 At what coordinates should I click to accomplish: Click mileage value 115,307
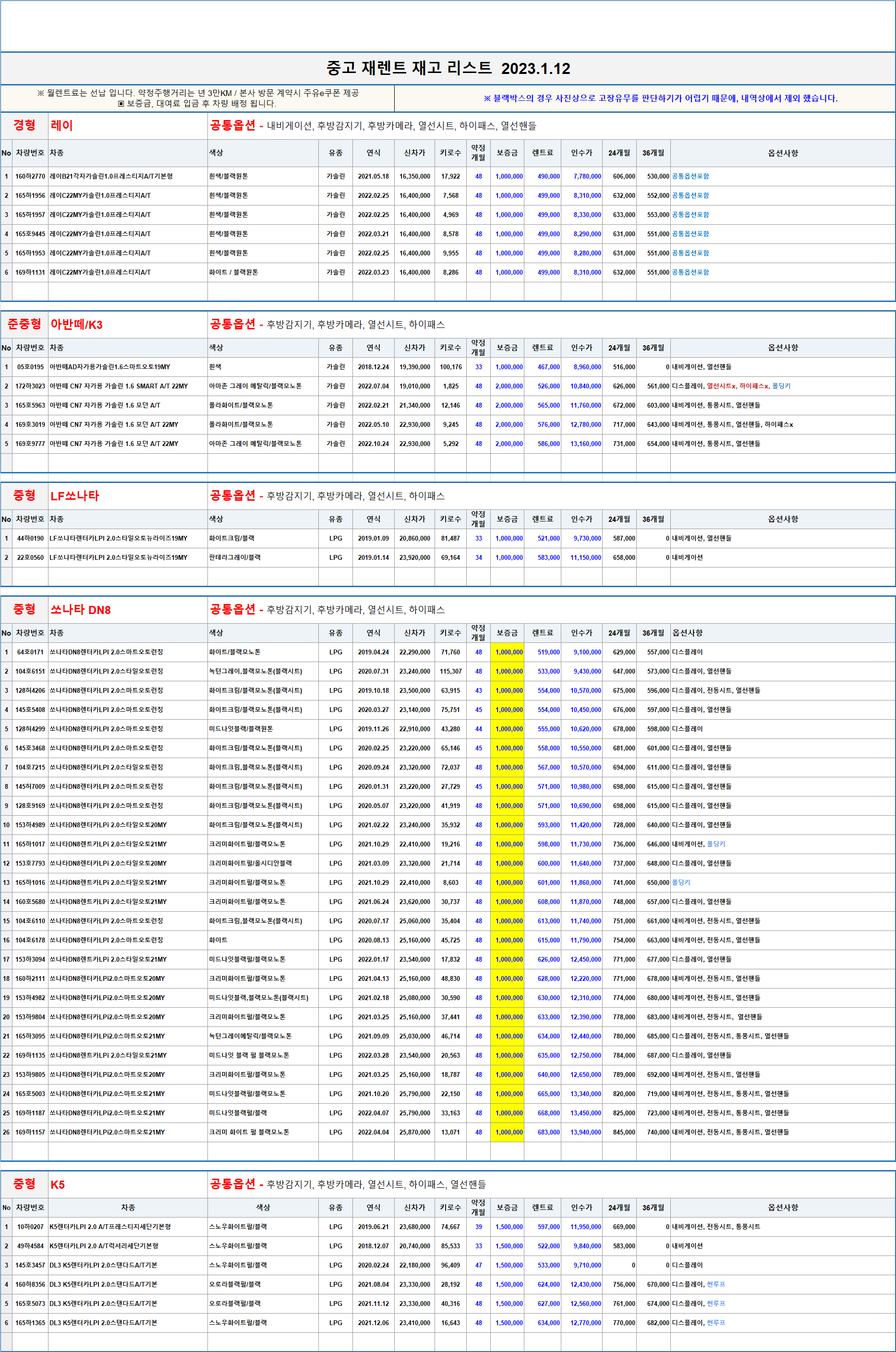(x=451, y=671)
